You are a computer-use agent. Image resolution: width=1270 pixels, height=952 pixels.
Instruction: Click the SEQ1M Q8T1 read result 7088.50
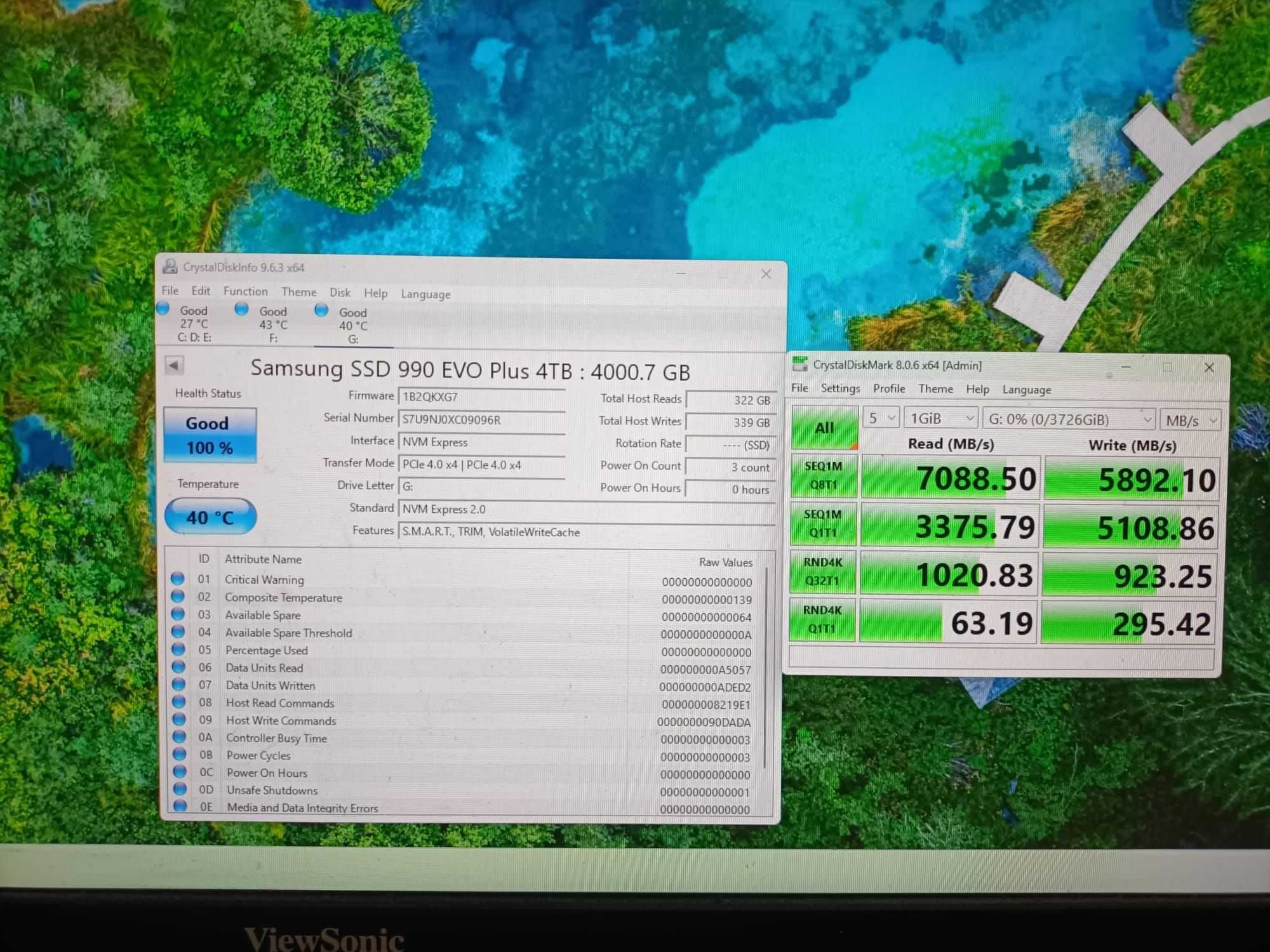pos(949,478)
